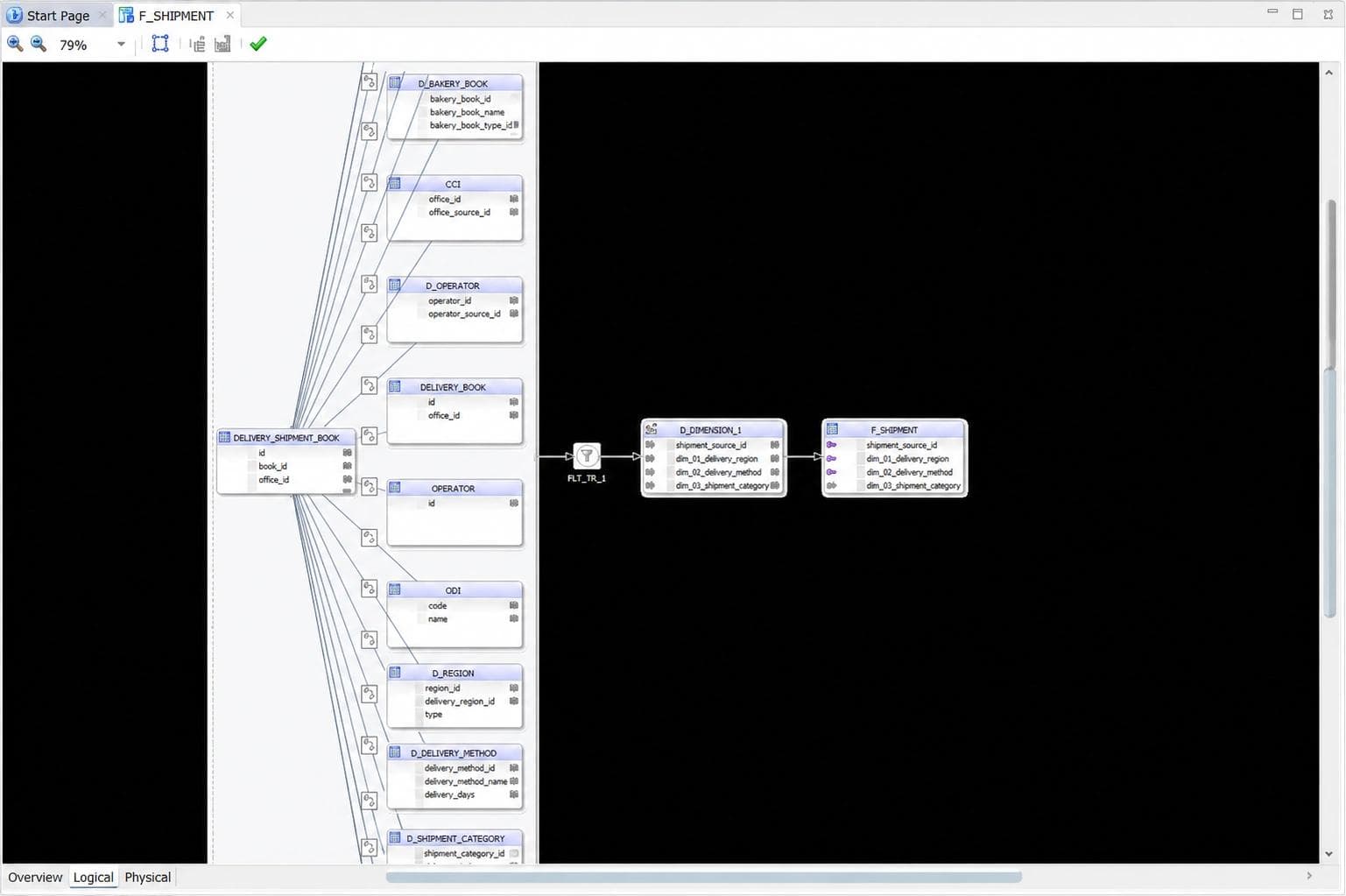
Task: Select join component beside D_BAKERY_BOOK header
Action: click(370, 81)
